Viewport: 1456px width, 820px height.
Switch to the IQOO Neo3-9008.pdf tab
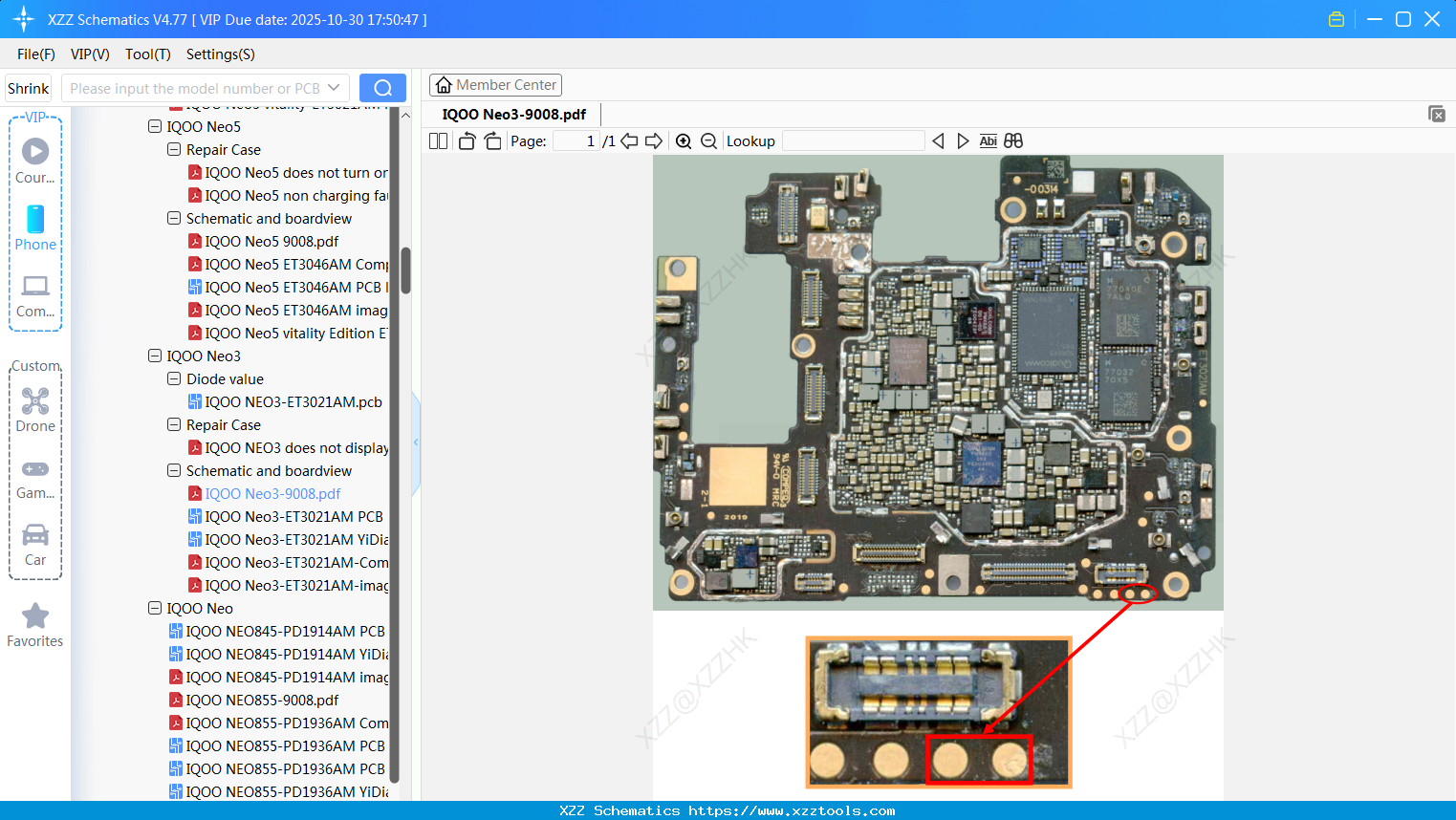tap(514, 114)
